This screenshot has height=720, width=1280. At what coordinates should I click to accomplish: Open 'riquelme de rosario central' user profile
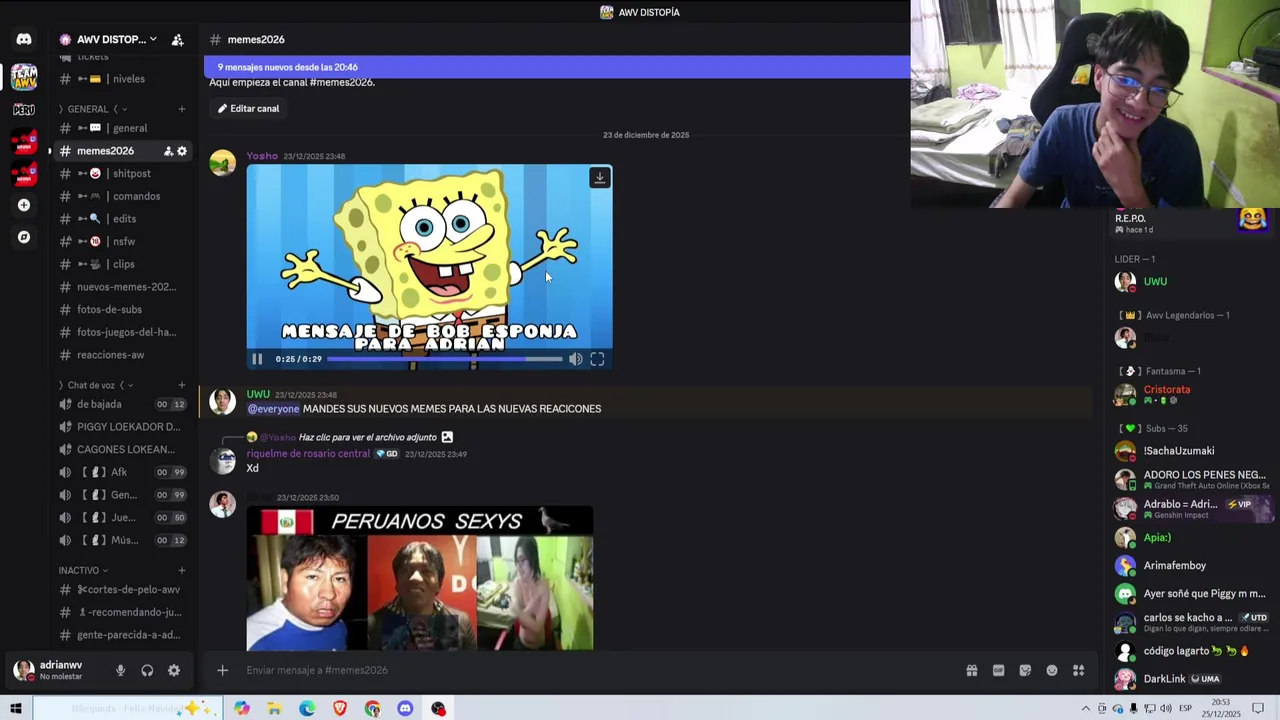(x=308, y=454)
